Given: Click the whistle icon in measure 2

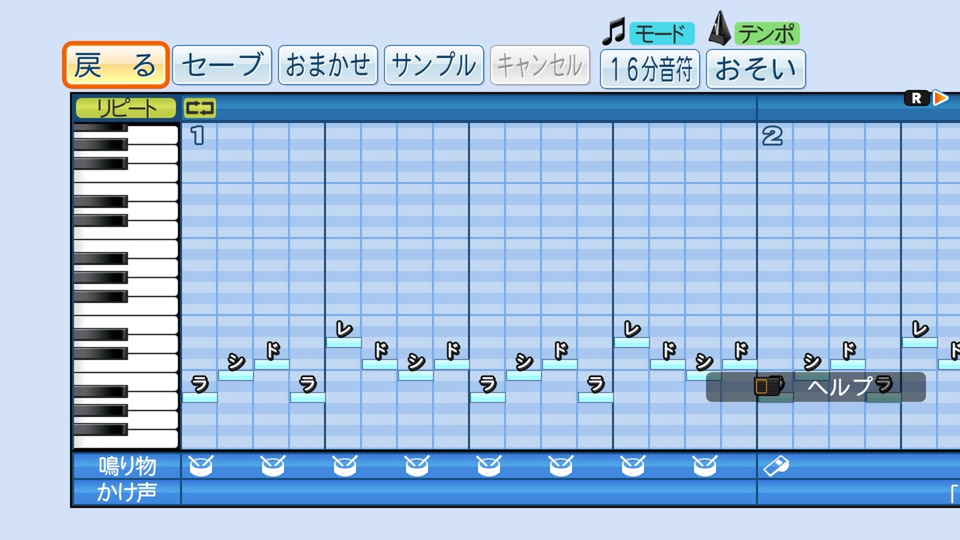Looking at the screenshot, I should tap(776, 467).
